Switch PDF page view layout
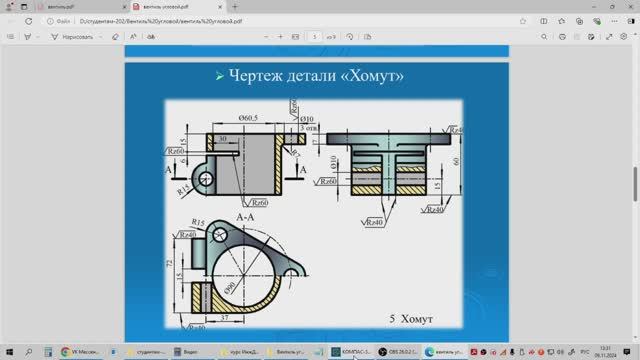 tap(367, 37)
